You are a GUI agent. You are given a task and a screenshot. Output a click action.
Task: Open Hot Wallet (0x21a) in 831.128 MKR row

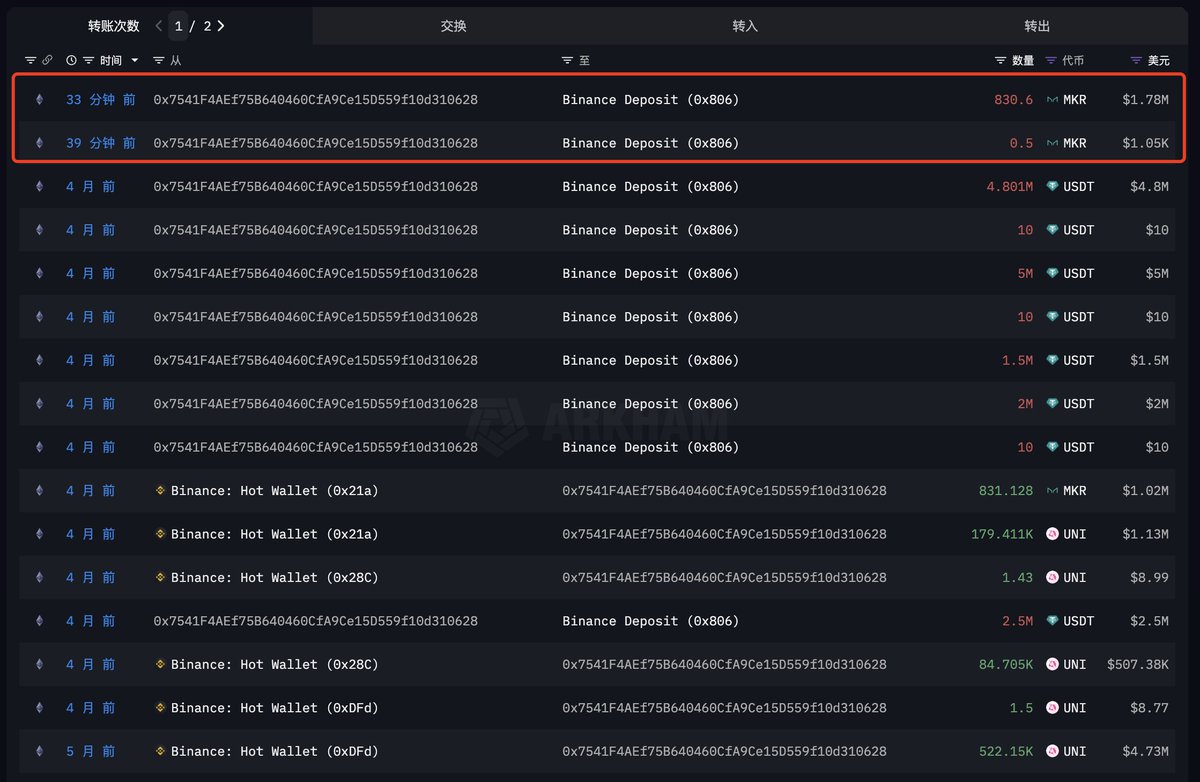coord(275,491)
